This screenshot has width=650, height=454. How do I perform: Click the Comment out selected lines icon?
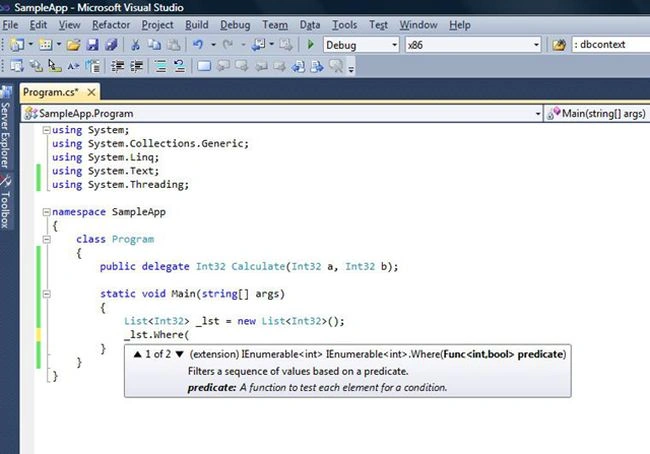(161, 66)
